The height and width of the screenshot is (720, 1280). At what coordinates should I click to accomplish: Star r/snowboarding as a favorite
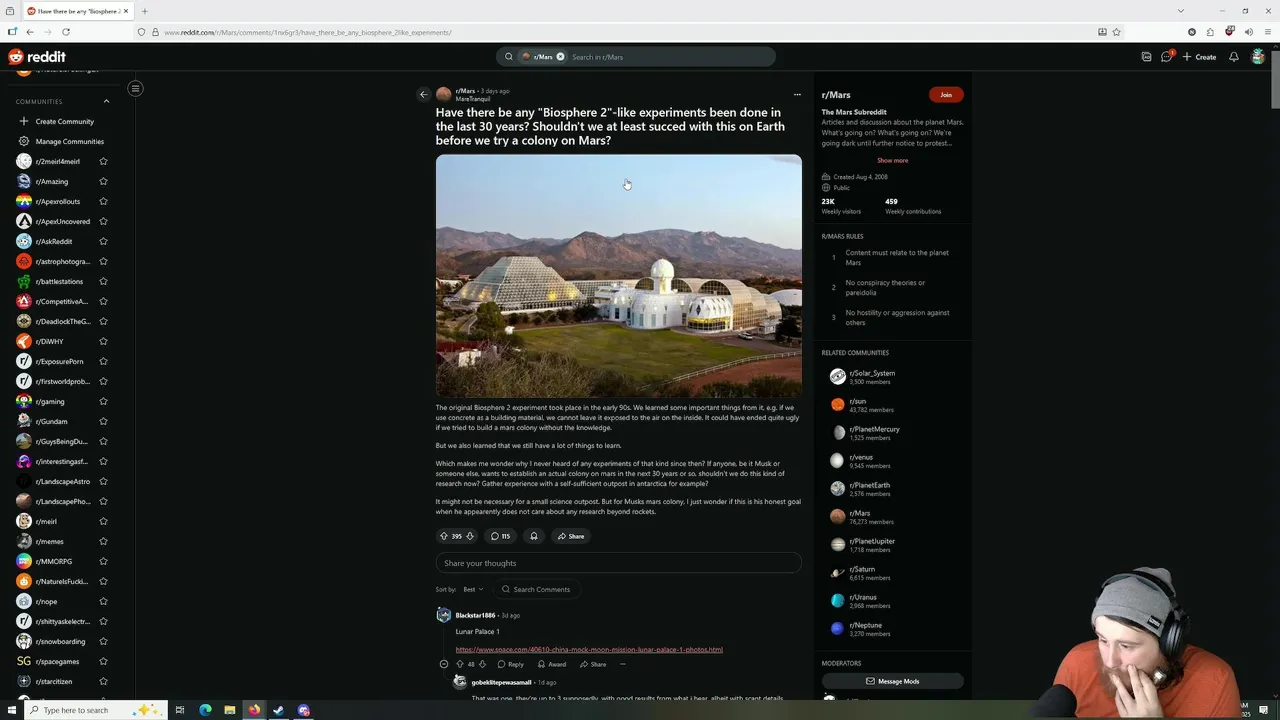103,641
